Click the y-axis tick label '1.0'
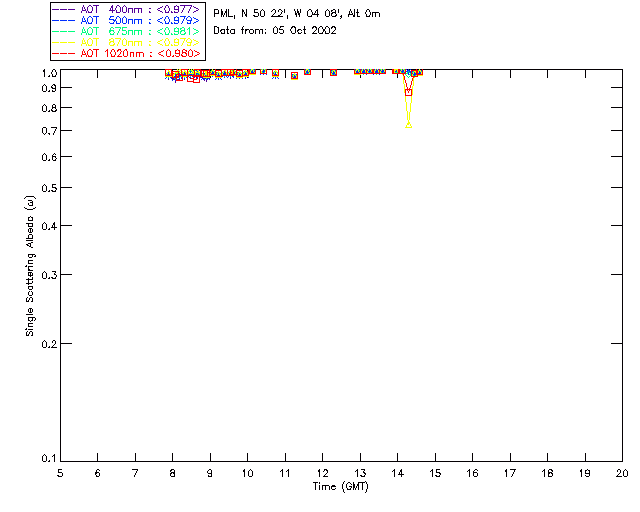Screen dimensions: 640x512 49,73
